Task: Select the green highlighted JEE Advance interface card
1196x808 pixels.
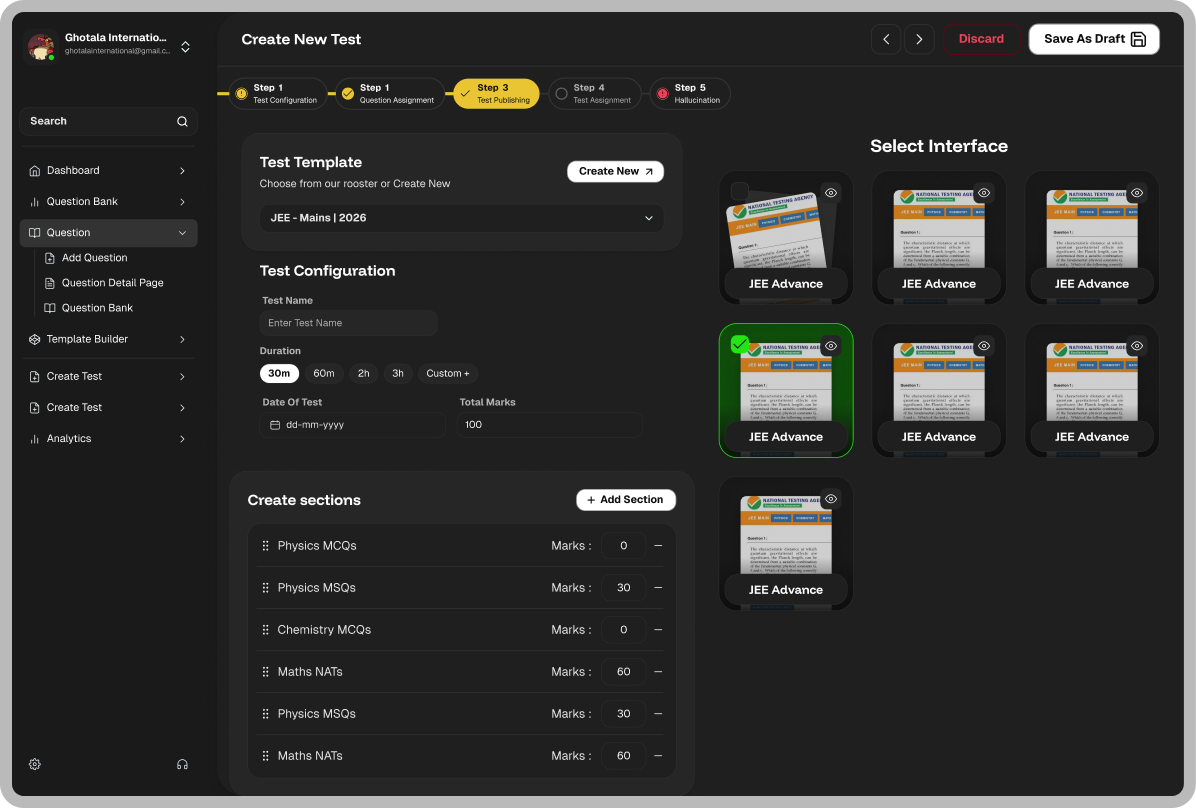Action: [786, 391]
